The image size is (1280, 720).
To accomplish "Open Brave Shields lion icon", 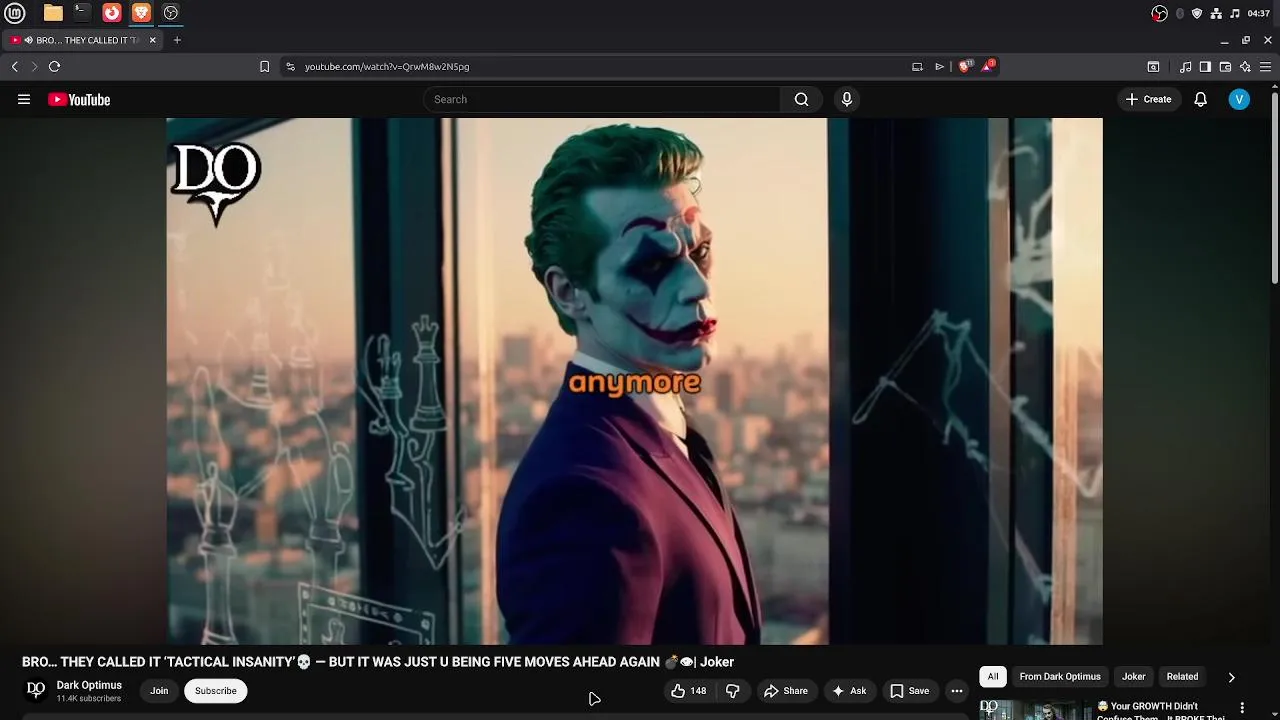I will 964,66.
